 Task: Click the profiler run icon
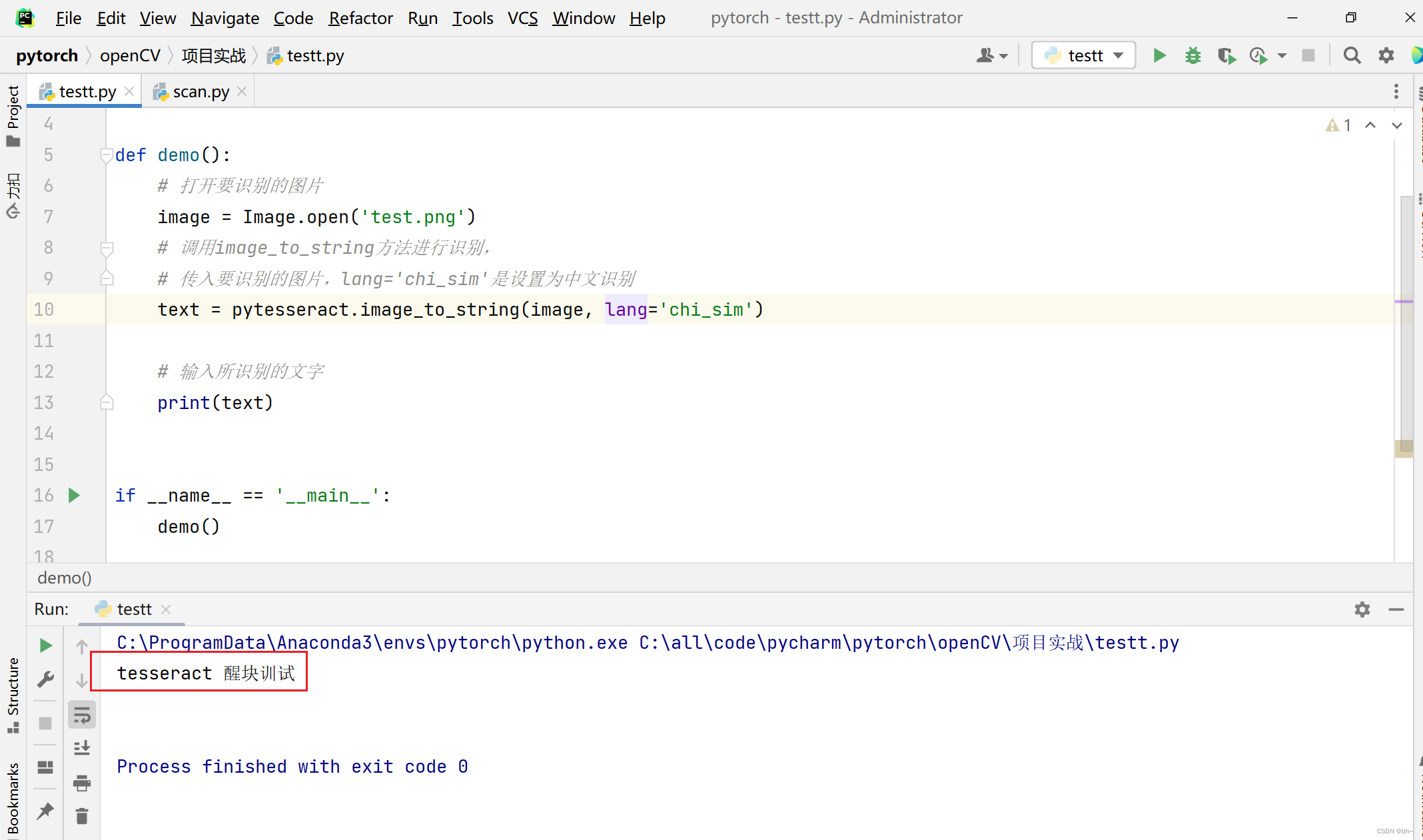click(1258, 56)
